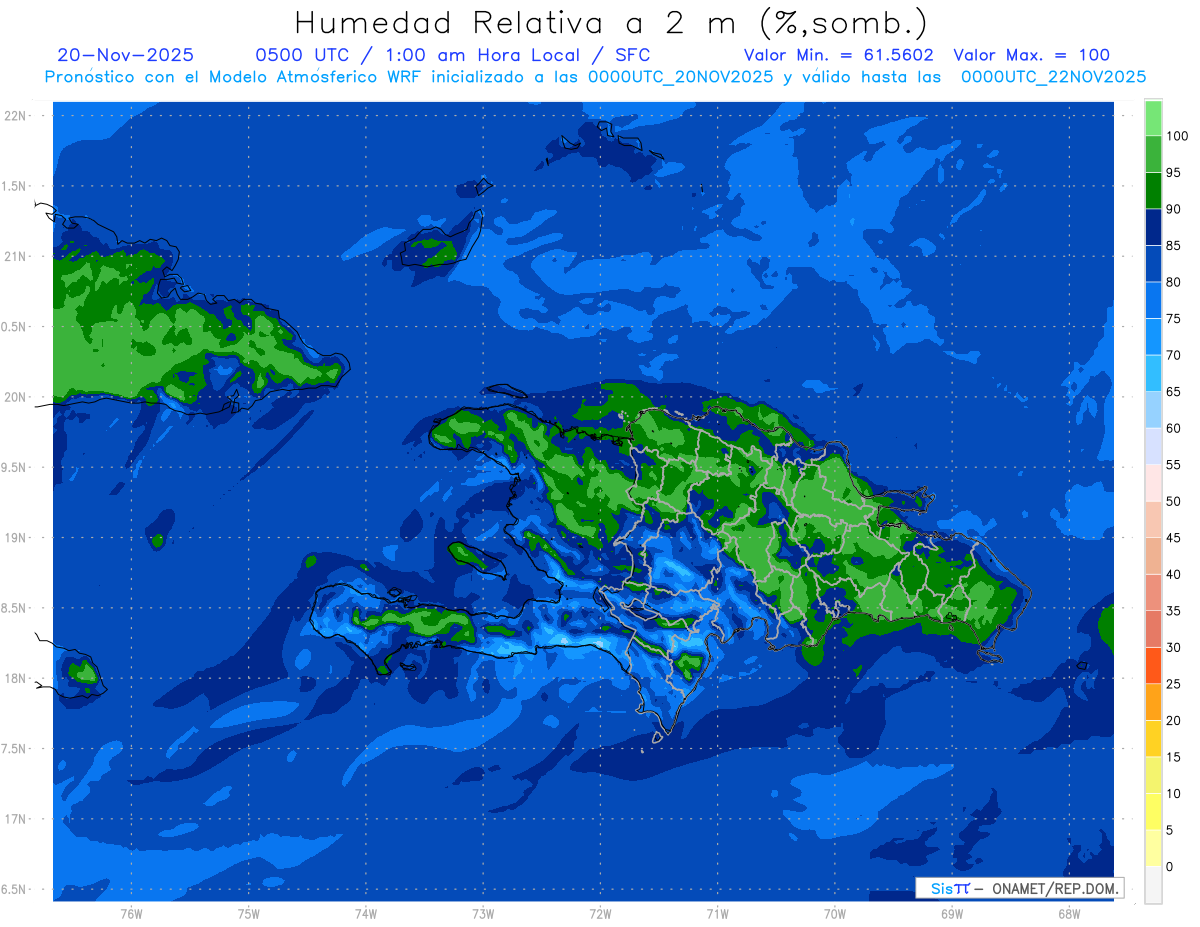Click the legend value '40'
Image resolution: width=1200 pixels, height=927 pixels.
(1173, 575)
